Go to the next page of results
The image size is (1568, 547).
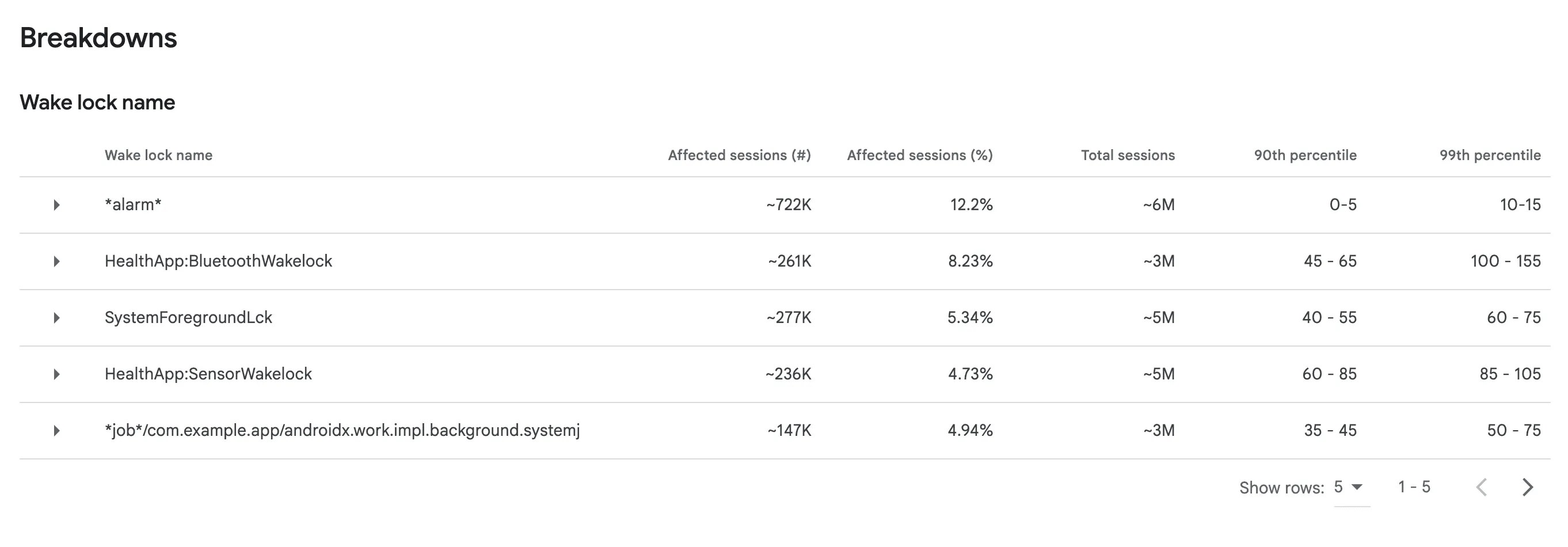click(1527, 487)
